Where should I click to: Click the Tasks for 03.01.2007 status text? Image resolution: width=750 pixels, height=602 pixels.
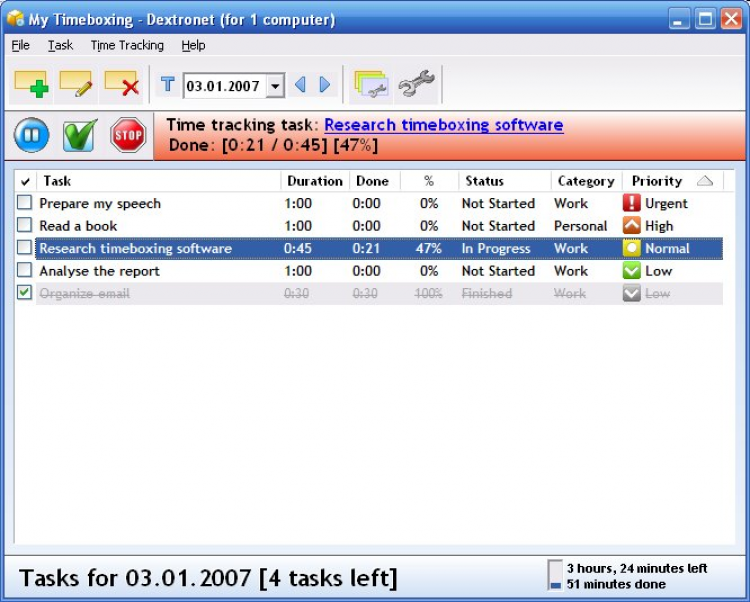(x=208, y=578)
